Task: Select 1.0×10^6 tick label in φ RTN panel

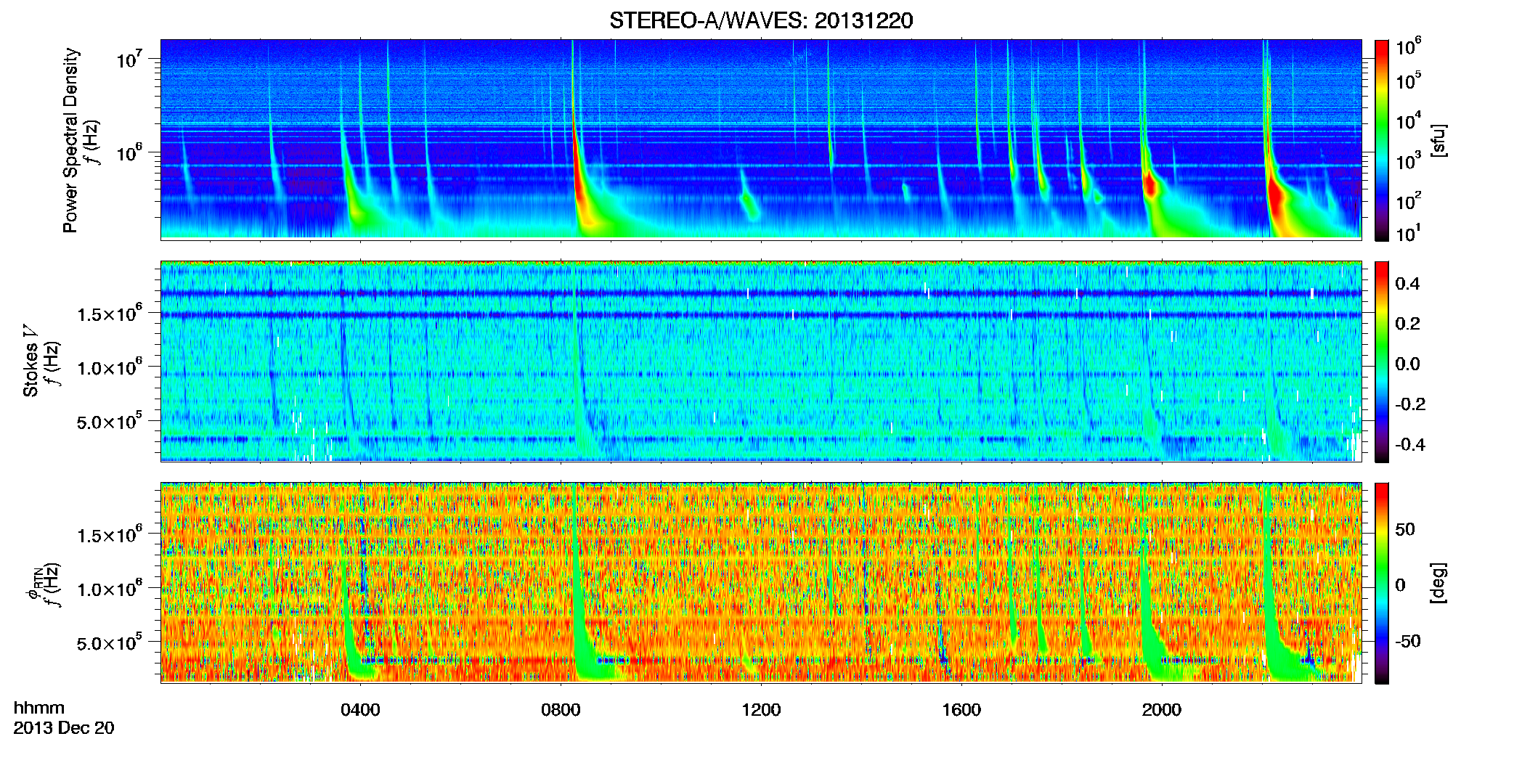Action: [109, 589]
